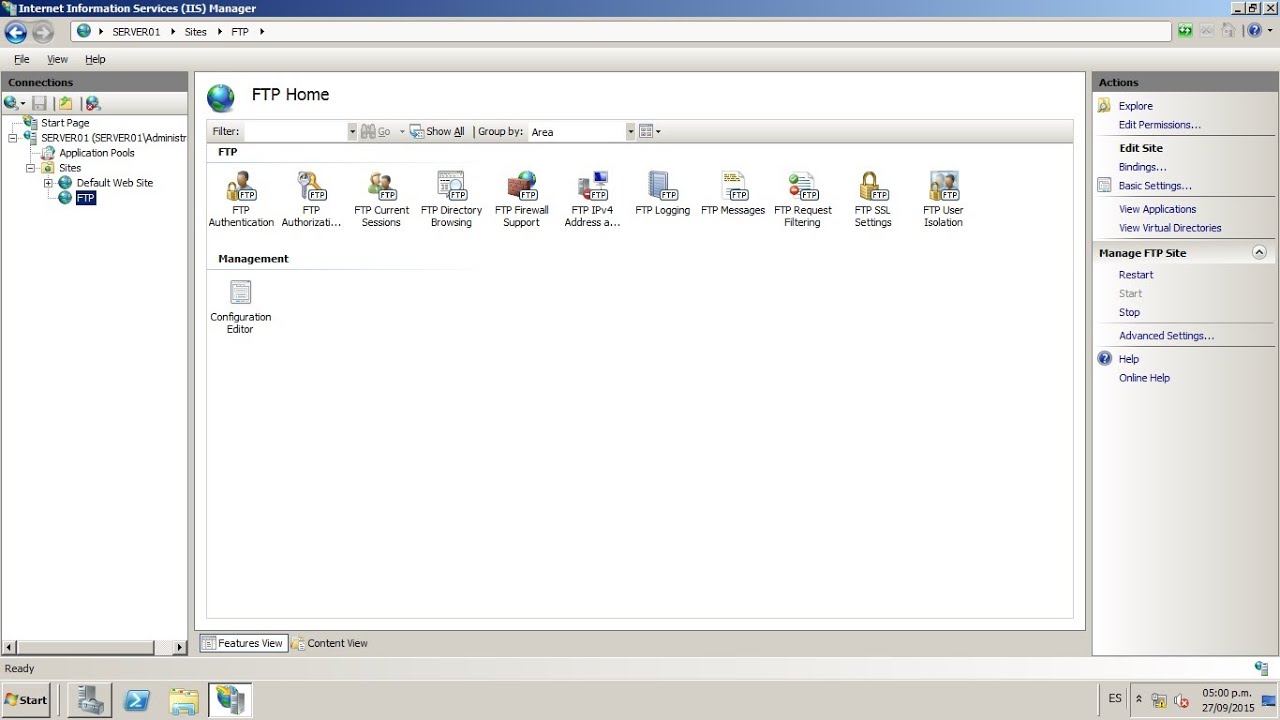Open FTP Messages feature icon
This screenshot has width=1280, height=720.
(733, 193)
